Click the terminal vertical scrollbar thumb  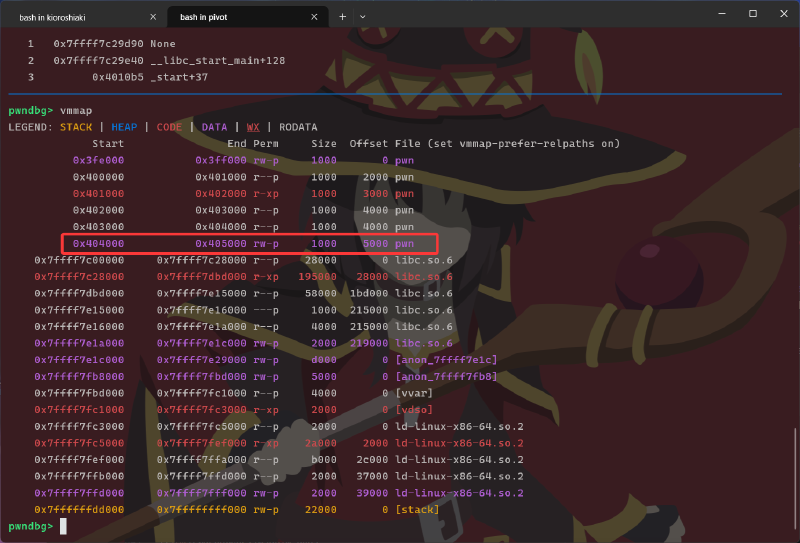coord(796,479)
